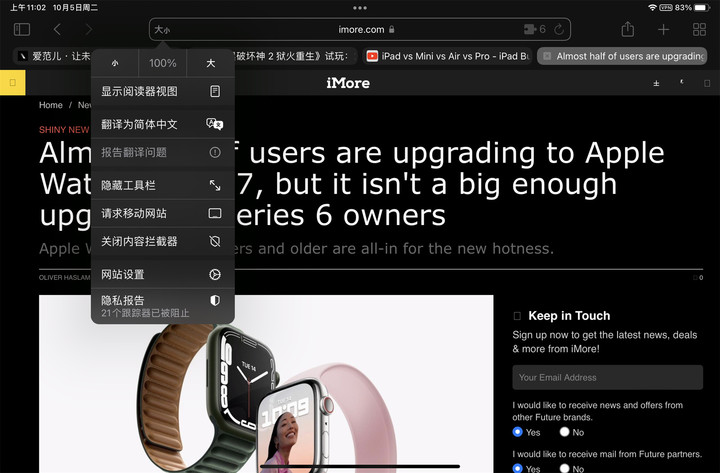
Task: Open Privacy Report with 21 trackers
Action: [x=162, y=306]
